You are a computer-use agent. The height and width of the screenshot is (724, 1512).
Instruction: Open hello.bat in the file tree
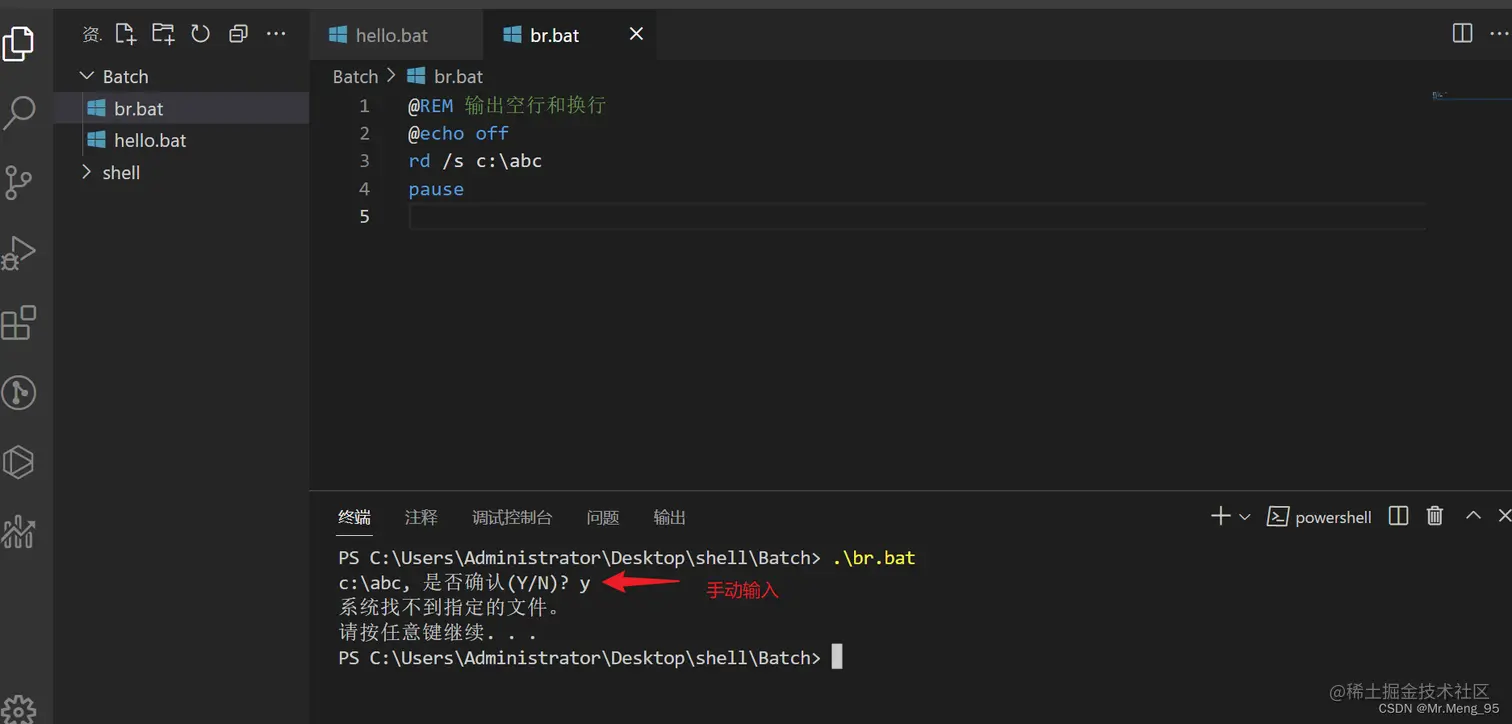(182, 141)
